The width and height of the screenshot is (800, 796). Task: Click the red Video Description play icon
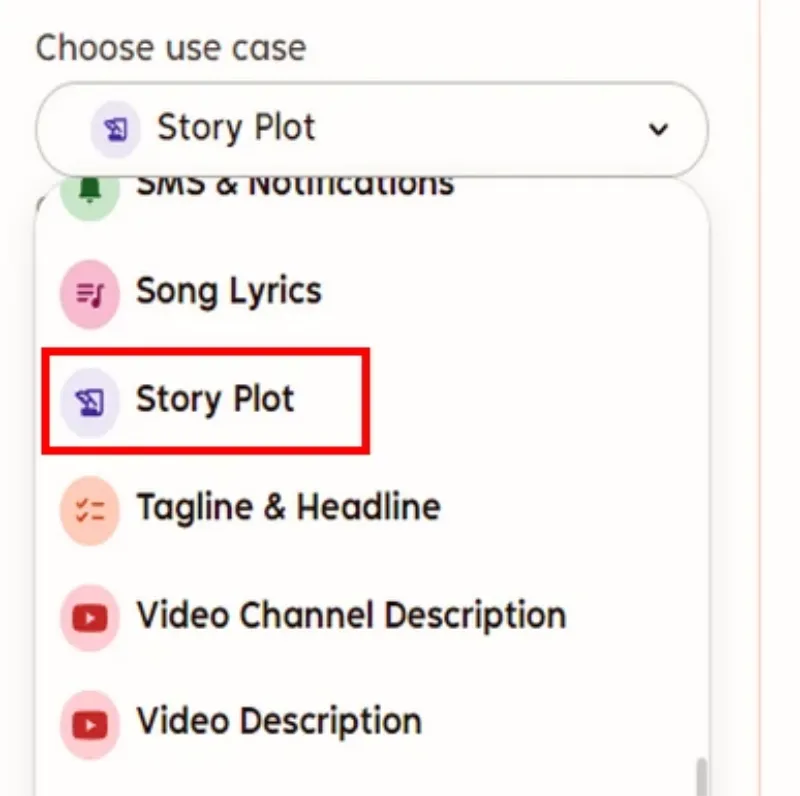tap(90, 725)
